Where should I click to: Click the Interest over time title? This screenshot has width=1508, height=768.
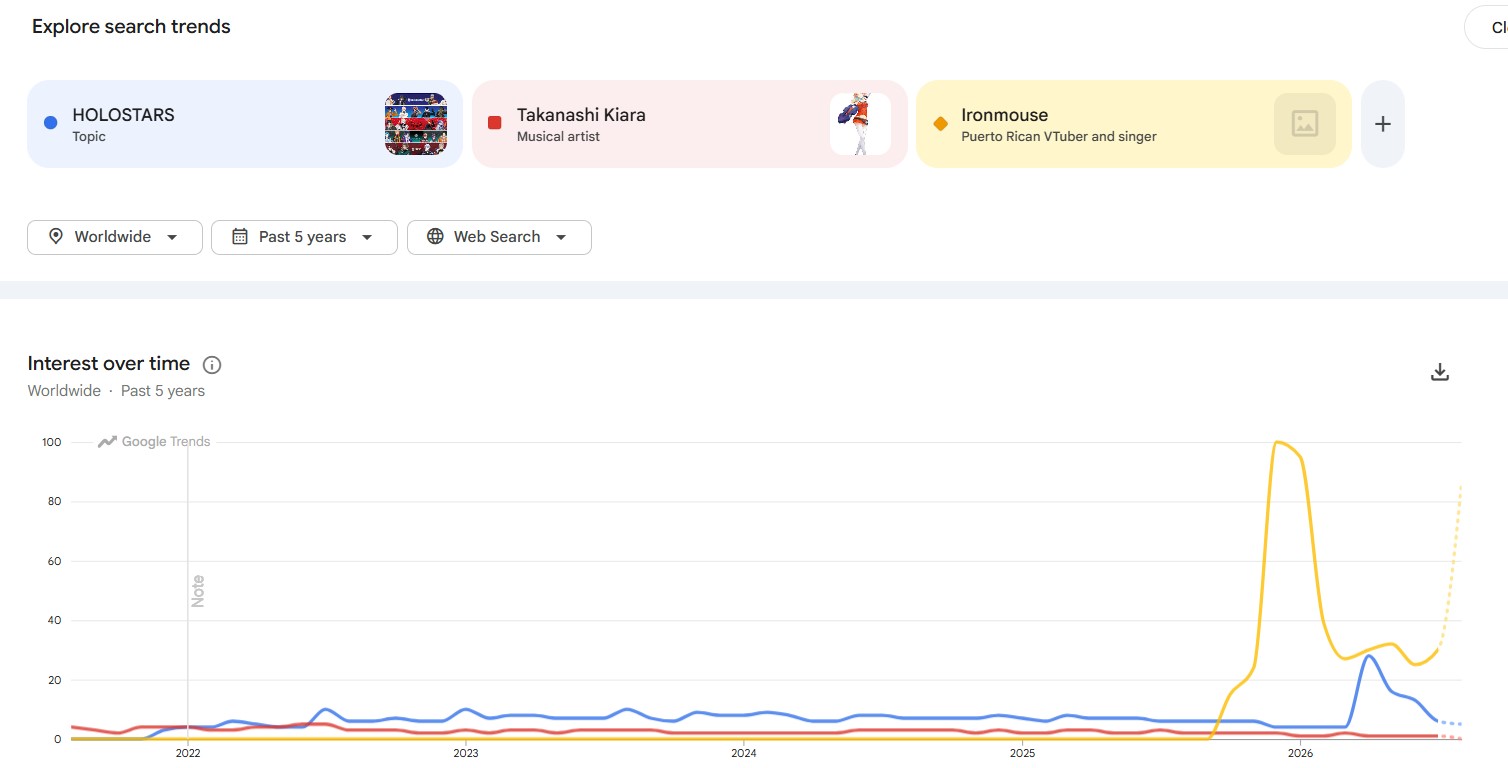[109, 364]
